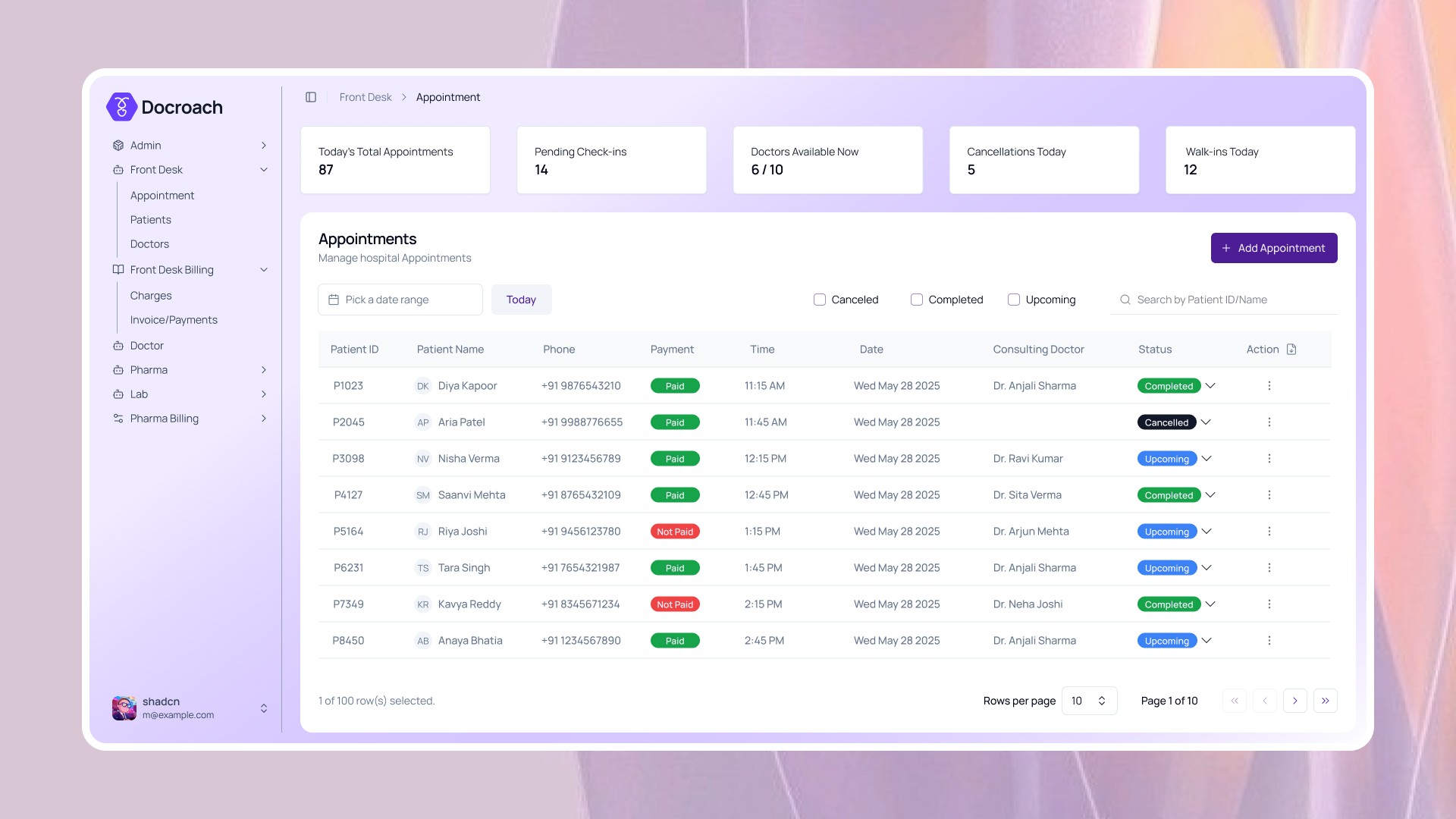Viewport: 1456px width, 819px height.
Task: Click the Search by Patient ID/Name field
Action: 1228,300
